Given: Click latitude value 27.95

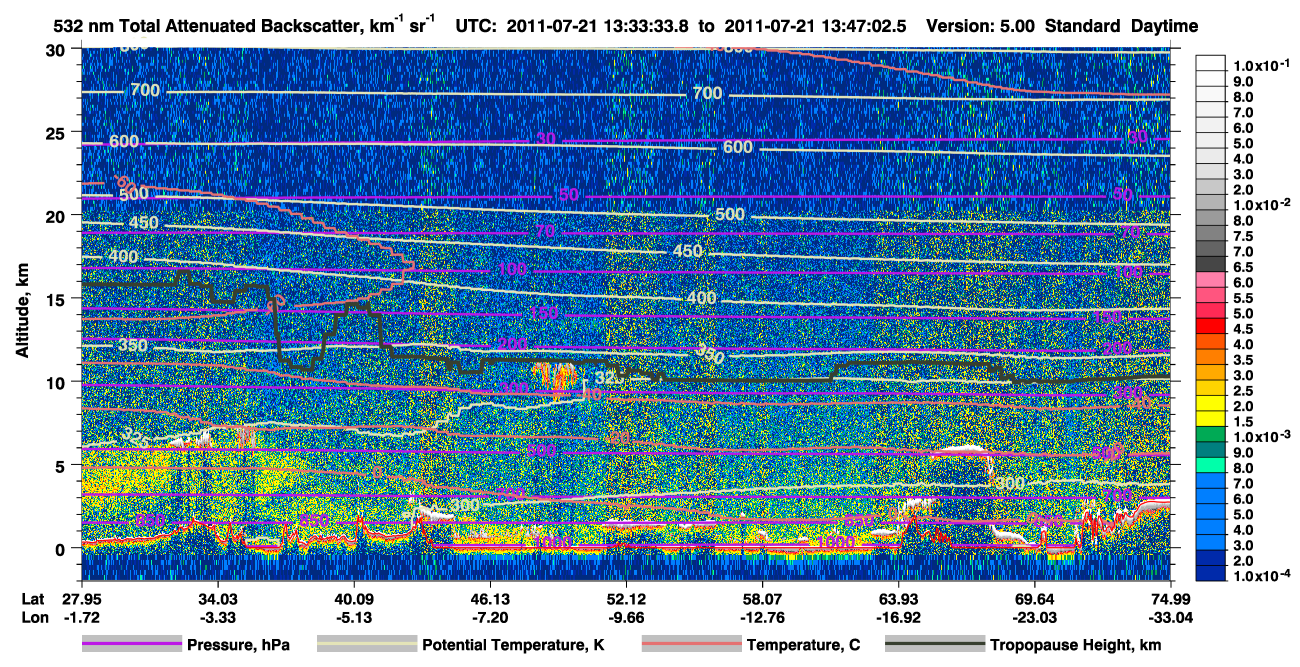Looking at the screenshot, I should (81, 598).
